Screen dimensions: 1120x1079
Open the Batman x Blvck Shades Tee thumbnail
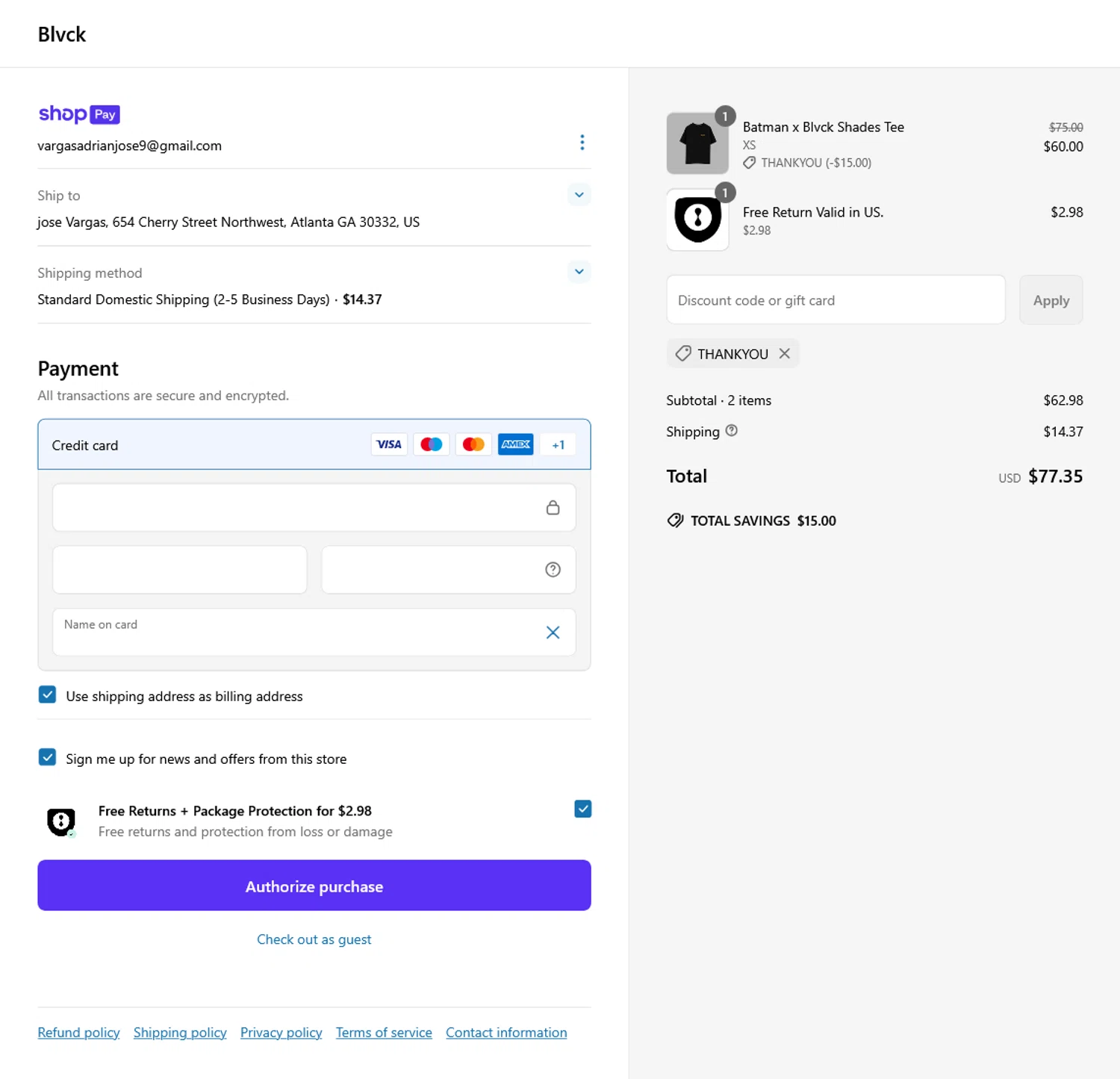pos(697,143)
